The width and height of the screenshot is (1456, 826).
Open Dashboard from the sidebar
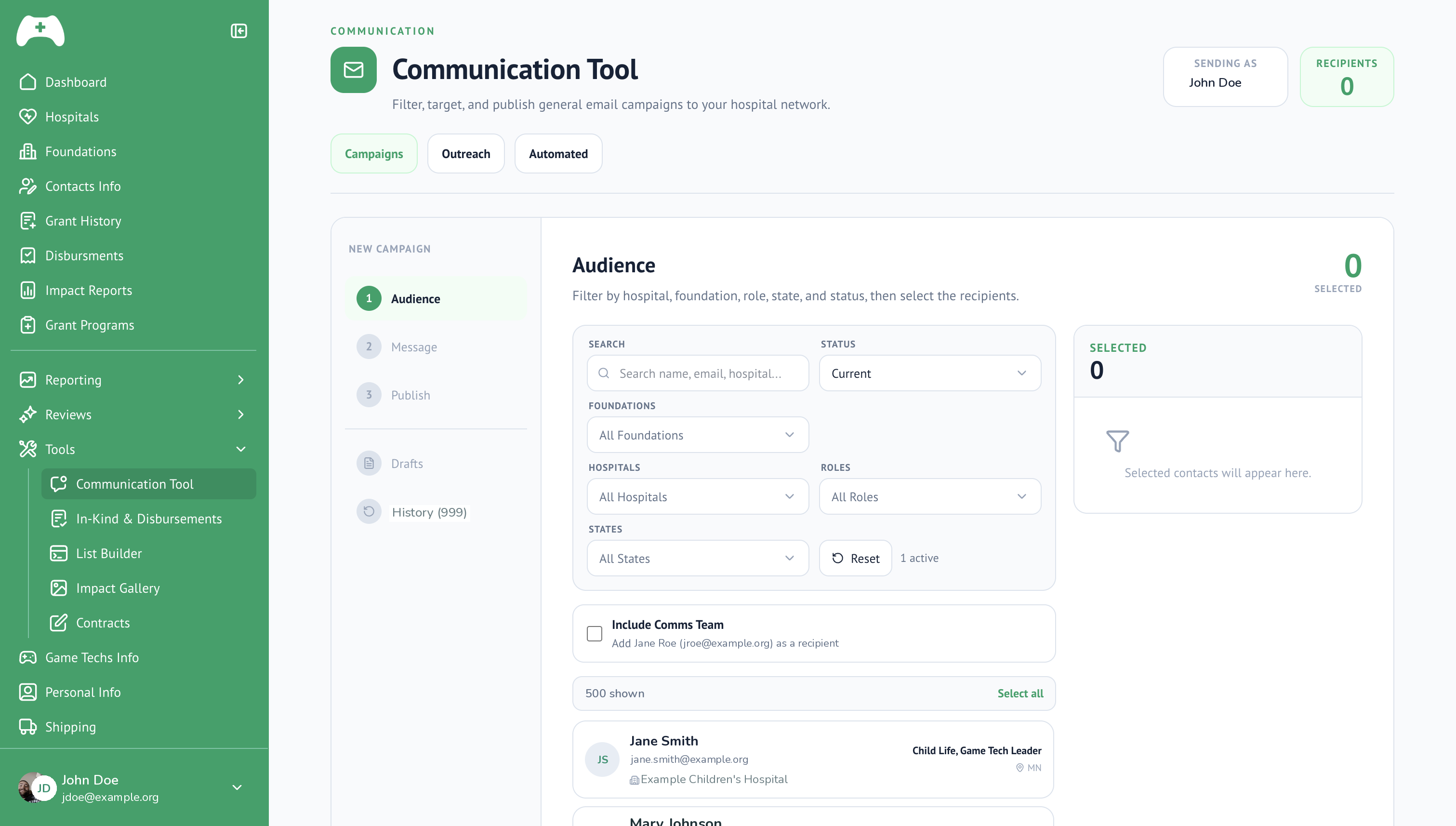(133, 82)
